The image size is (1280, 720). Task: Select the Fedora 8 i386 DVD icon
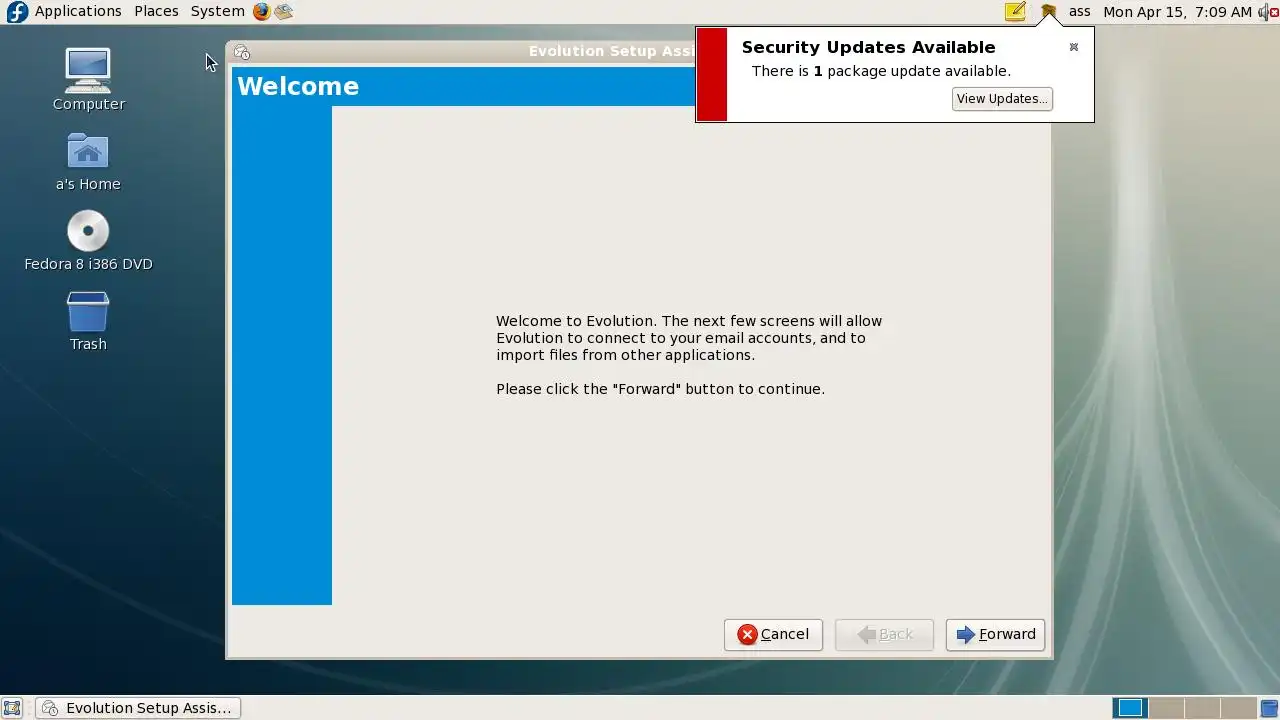tap(88, 240)
